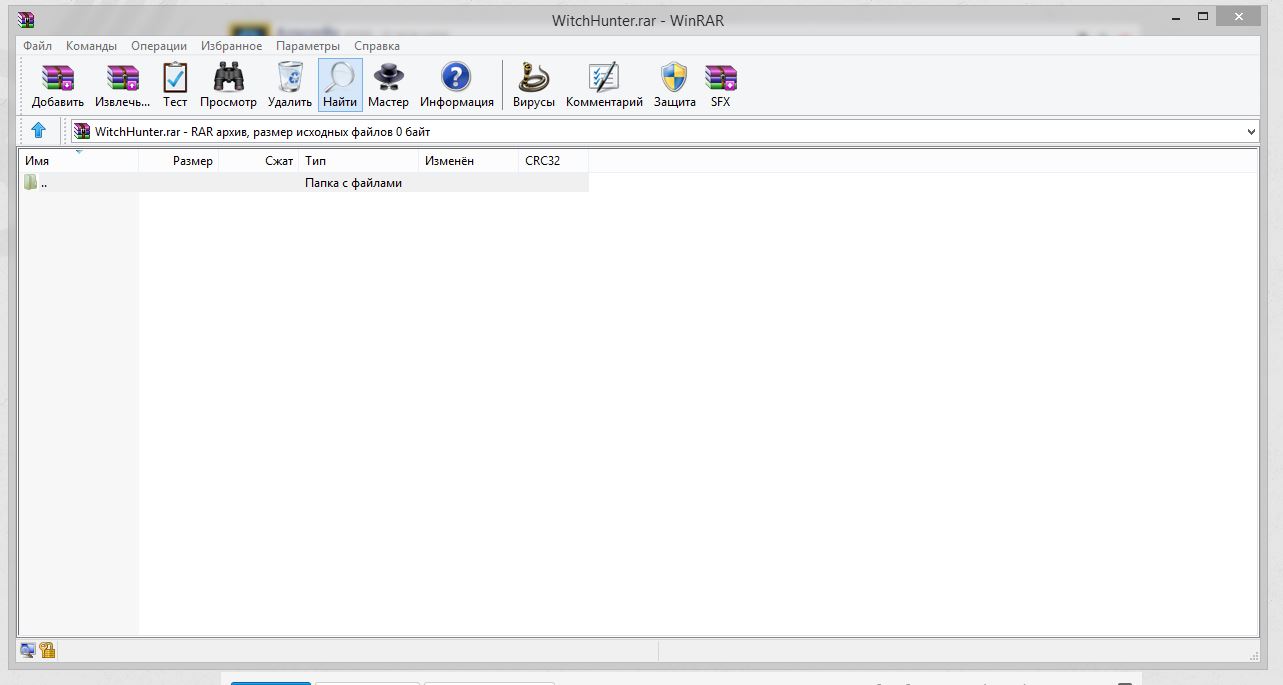
Task: Click the Извлечь (Extract) toolbar icon
Action: tap(123, 85)
